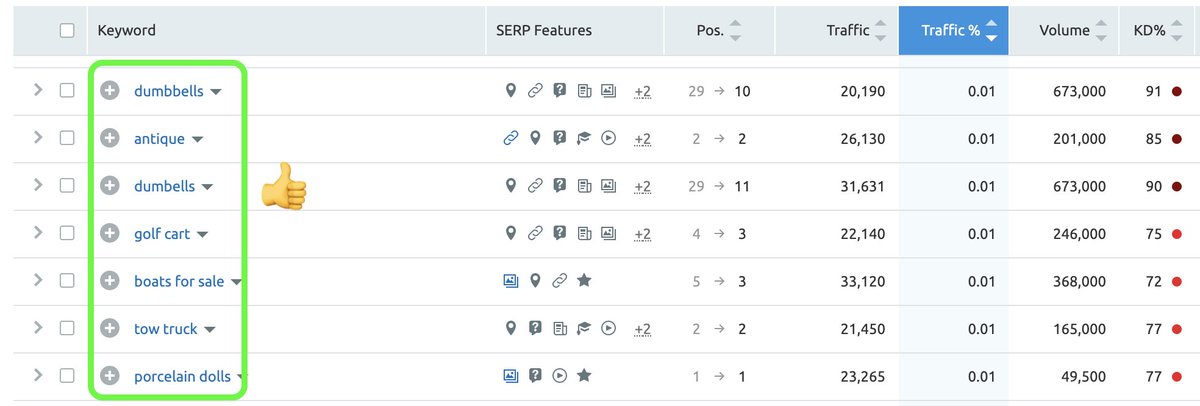Click plus icon next to porcelain dolls
Screen dimensions: 1200x406
coord(111,377)
